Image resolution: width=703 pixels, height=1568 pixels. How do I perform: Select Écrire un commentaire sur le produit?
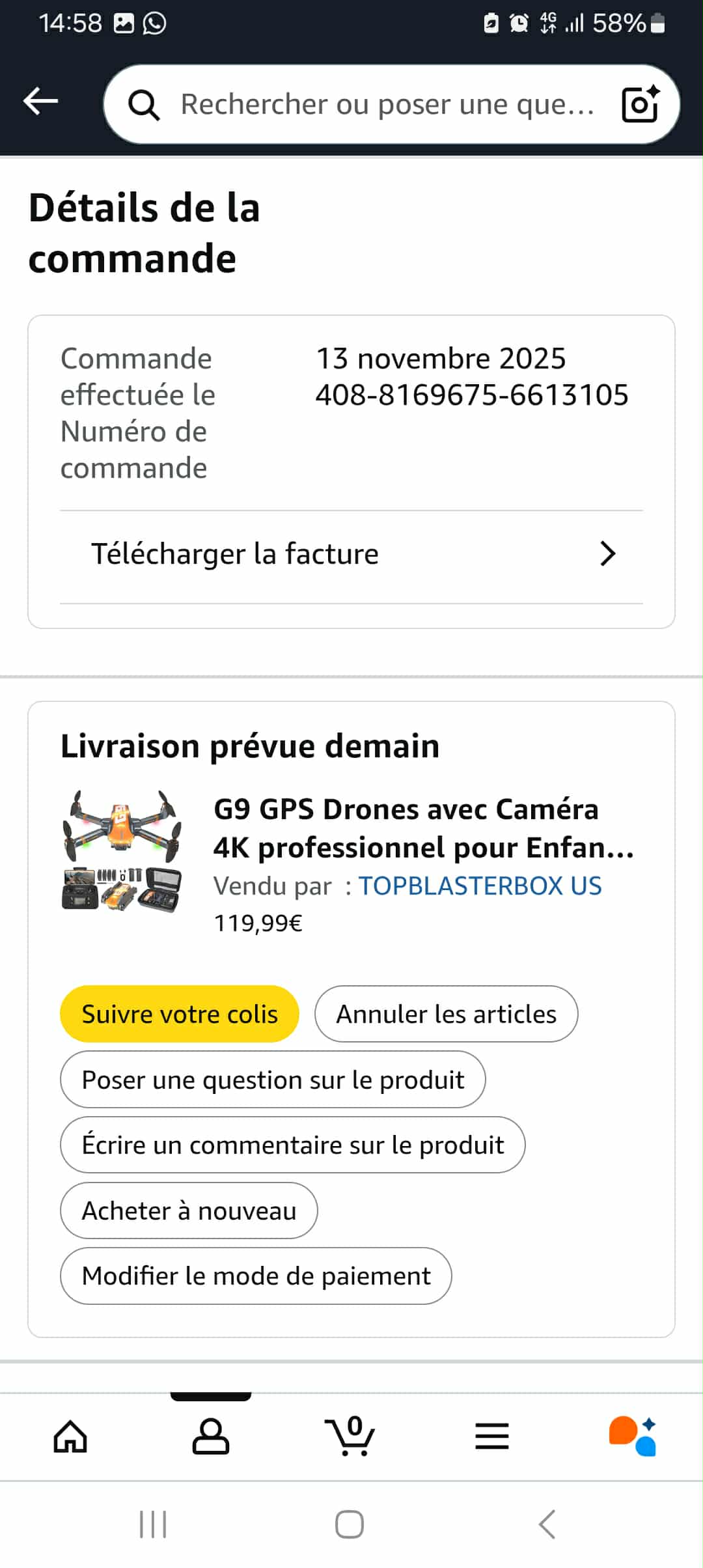(292, 1145)
